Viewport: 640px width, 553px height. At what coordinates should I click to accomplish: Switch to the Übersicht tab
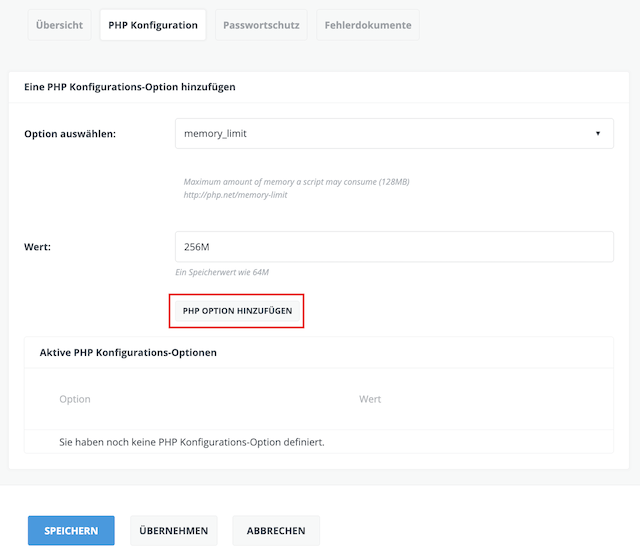(x=60, y=25)
